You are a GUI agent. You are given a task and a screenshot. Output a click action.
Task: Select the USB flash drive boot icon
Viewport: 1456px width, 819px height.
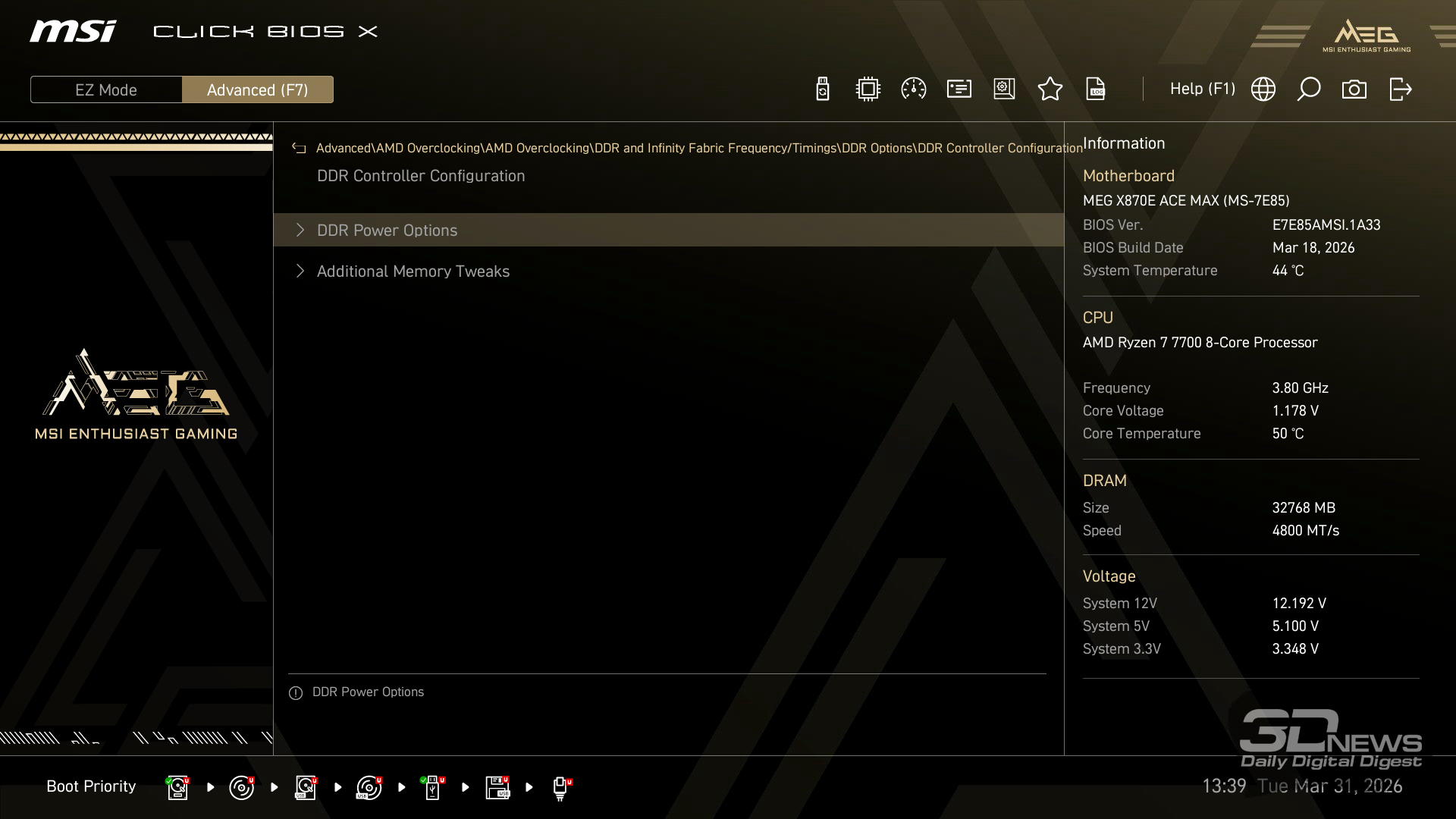433,787
